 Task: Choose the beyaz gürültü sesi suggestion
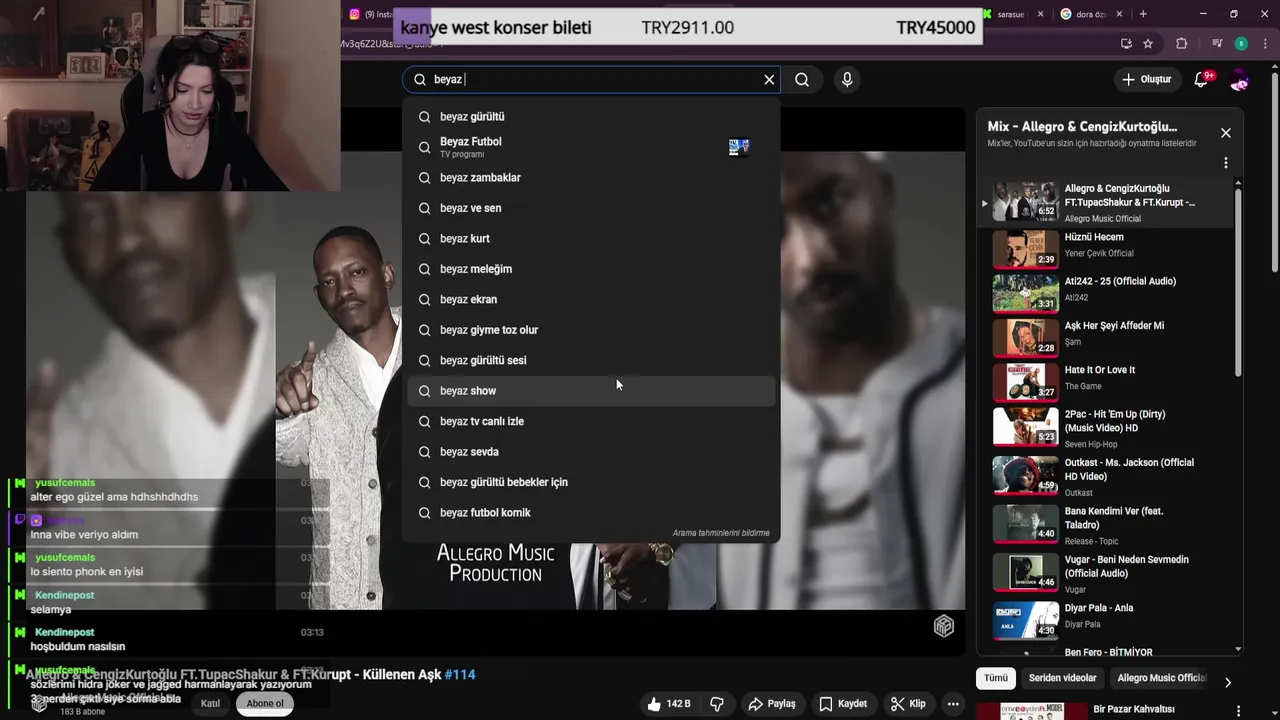point(591,361)
